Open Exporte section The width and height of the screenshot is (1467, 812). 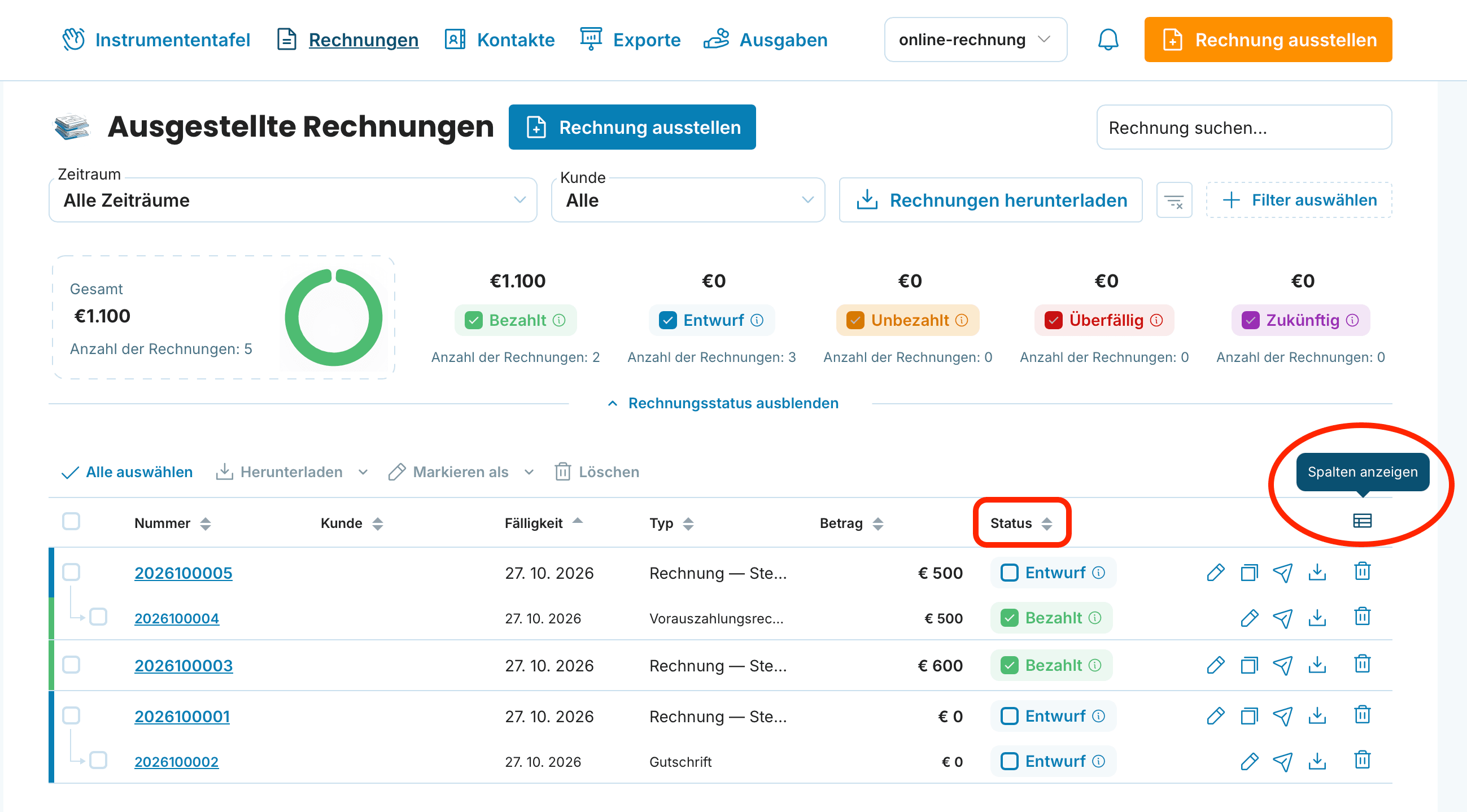[630, 40]
